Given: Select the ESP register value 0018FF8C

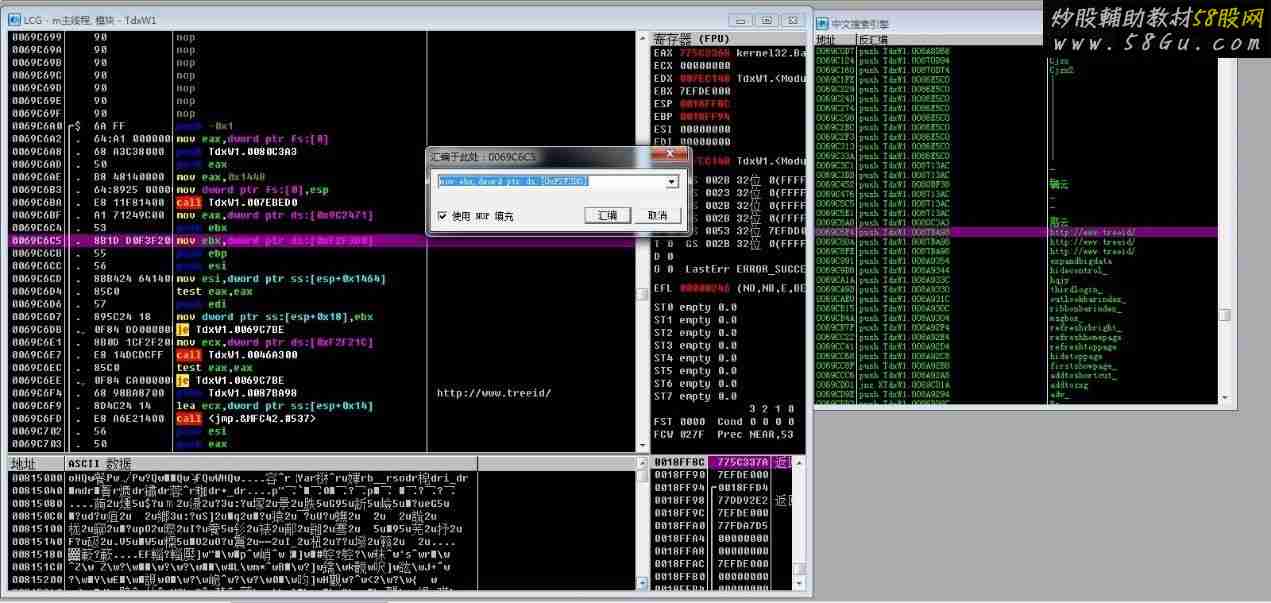Looking at the screenshot, I should click(705, 103).
